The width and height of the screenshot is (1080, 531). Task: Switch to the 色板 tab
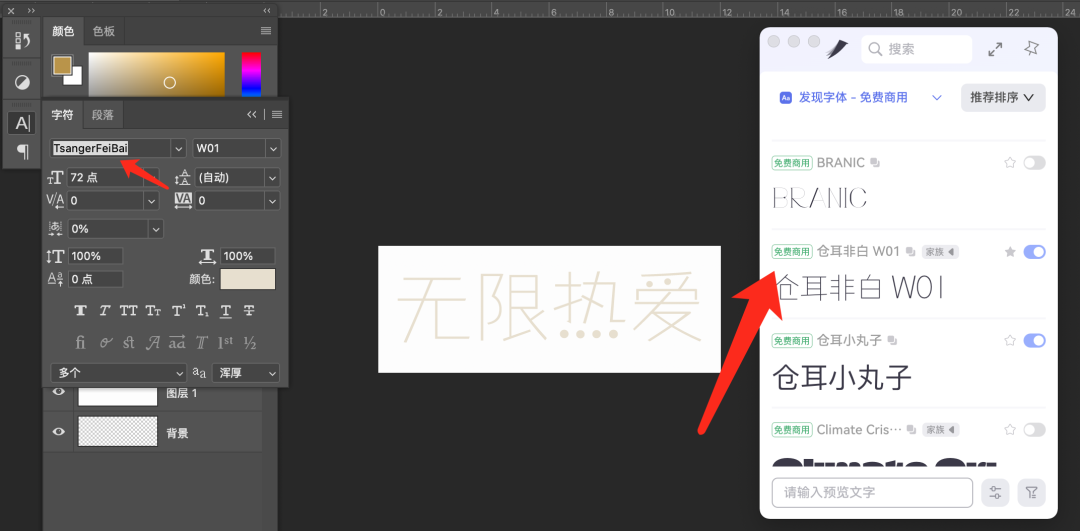104,31
